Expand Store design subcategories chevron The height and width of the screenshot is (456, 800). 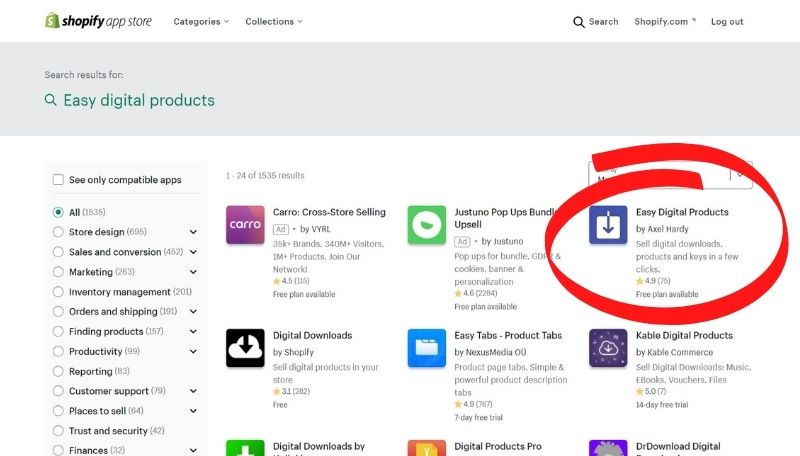pos(193,232)
